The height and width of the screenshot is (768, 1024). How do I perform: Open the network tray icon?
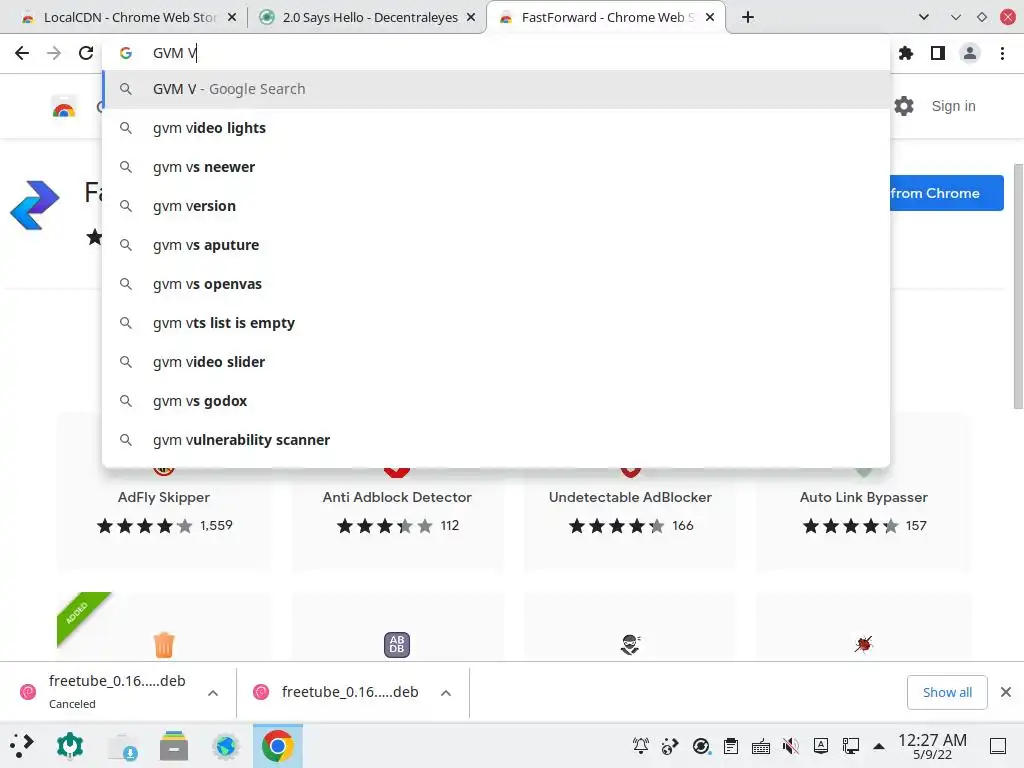pos(850,745)
